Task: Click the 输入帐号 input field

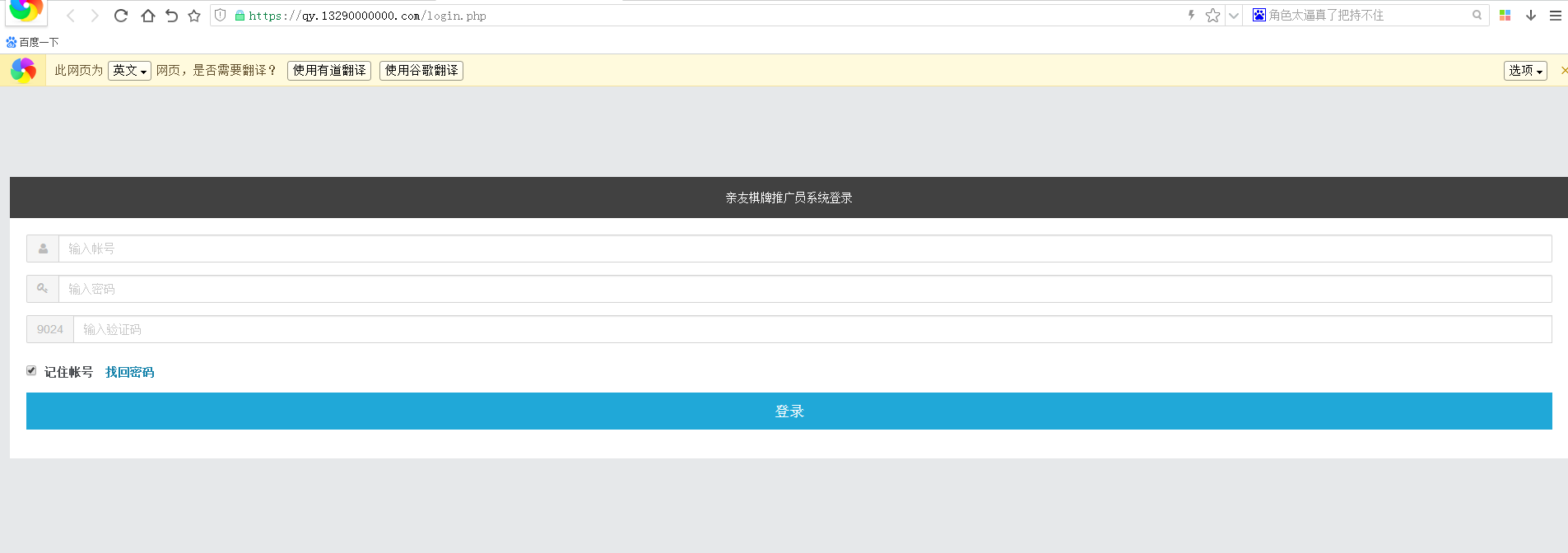Action: (804, 249)
